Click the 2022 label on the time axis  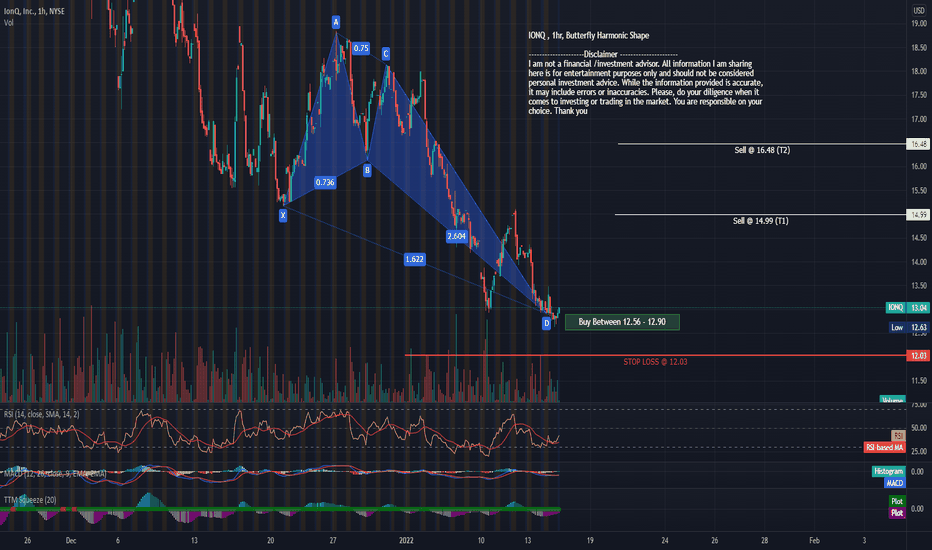click(406, 540)
